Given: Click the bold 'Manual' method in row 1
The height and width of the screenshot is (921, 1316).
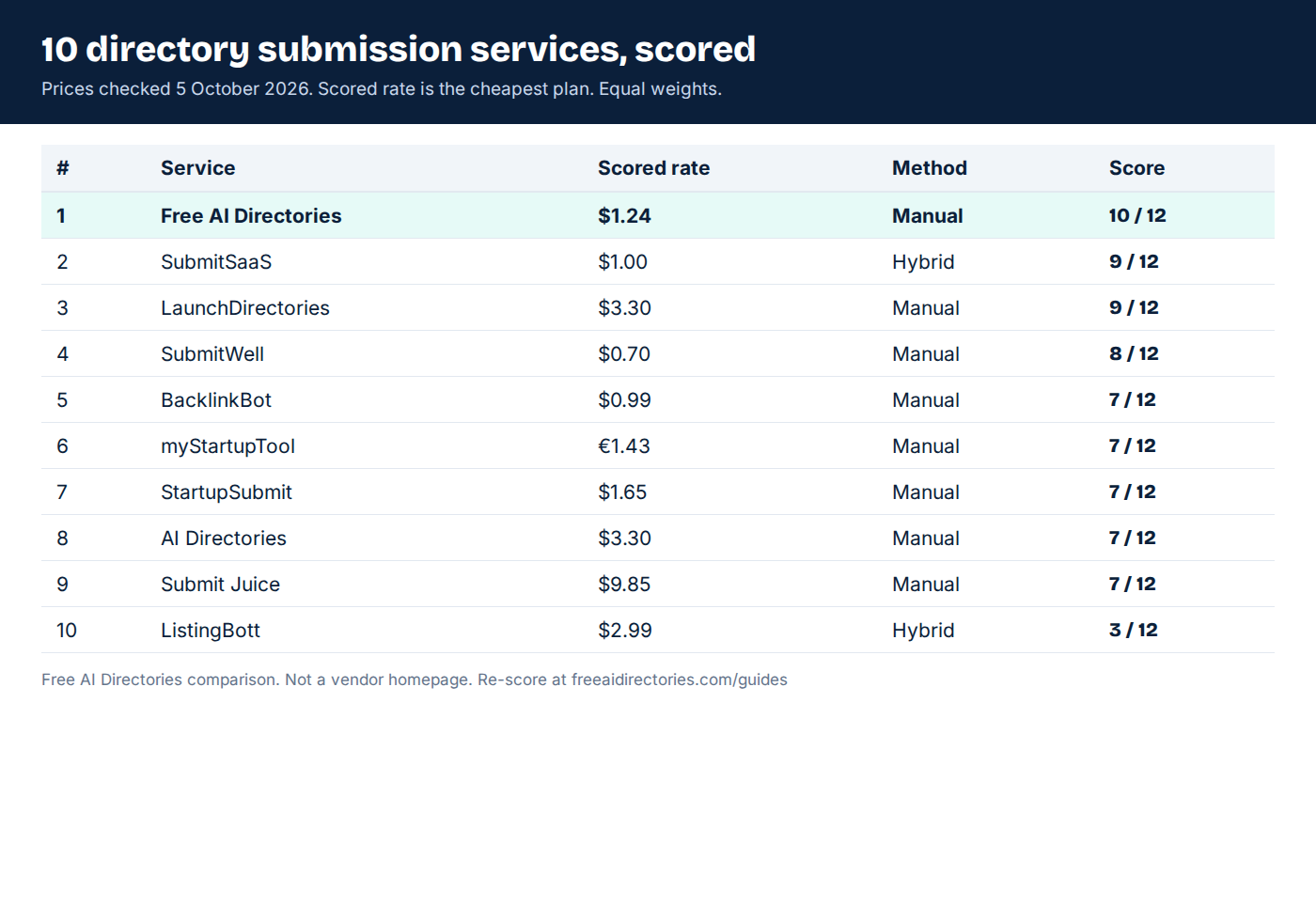Looking at the screenshot, I should 928,216.
